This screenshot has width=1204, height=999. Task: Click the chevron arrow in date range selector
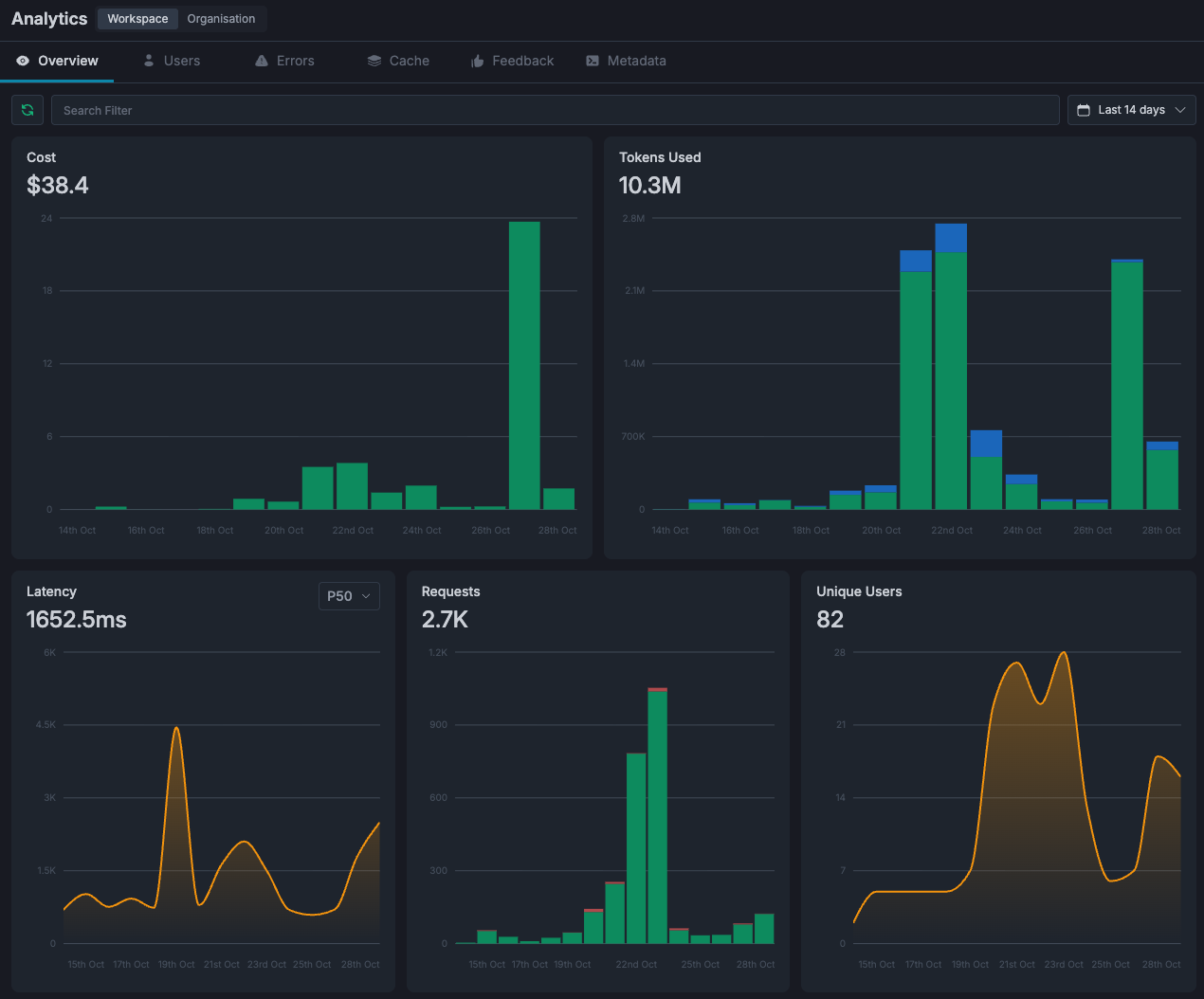click(x=1180, y=110)
